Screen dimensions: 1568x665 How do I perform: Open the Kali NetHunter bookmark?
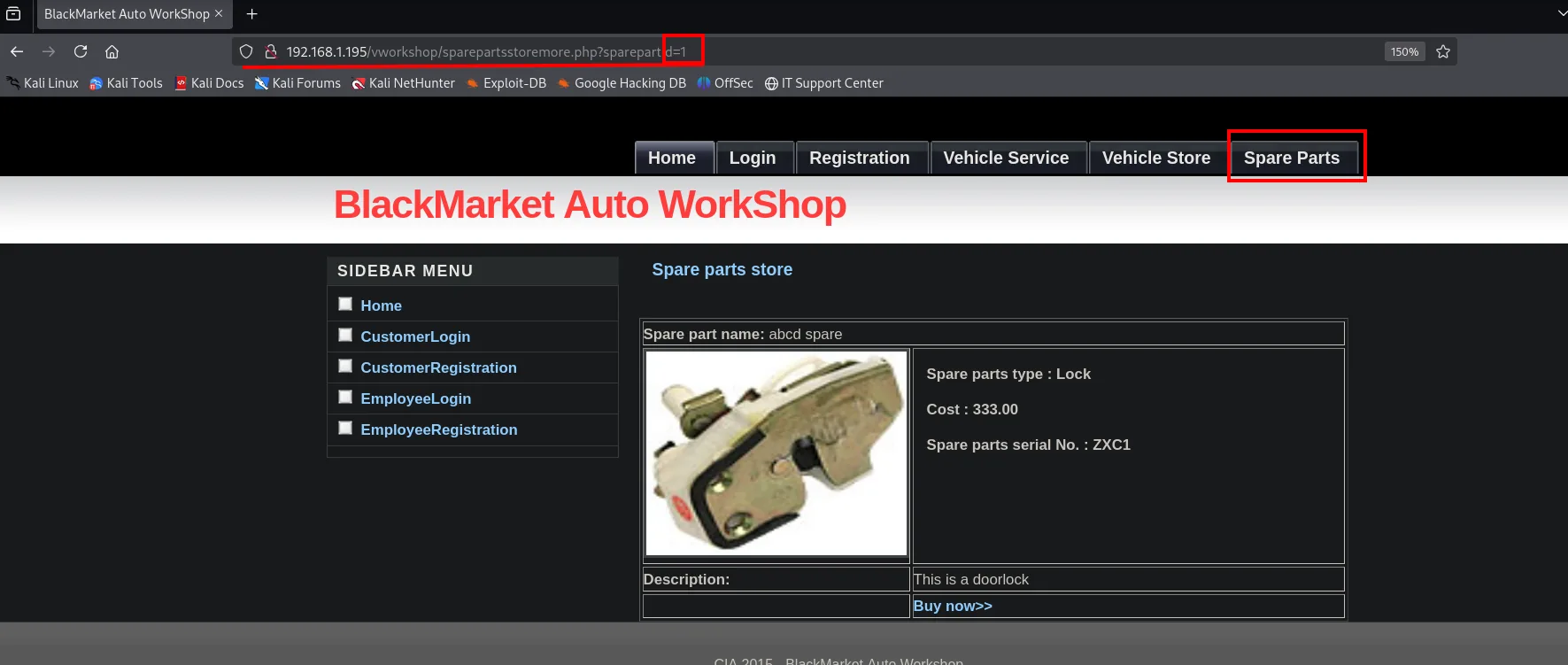404,83
